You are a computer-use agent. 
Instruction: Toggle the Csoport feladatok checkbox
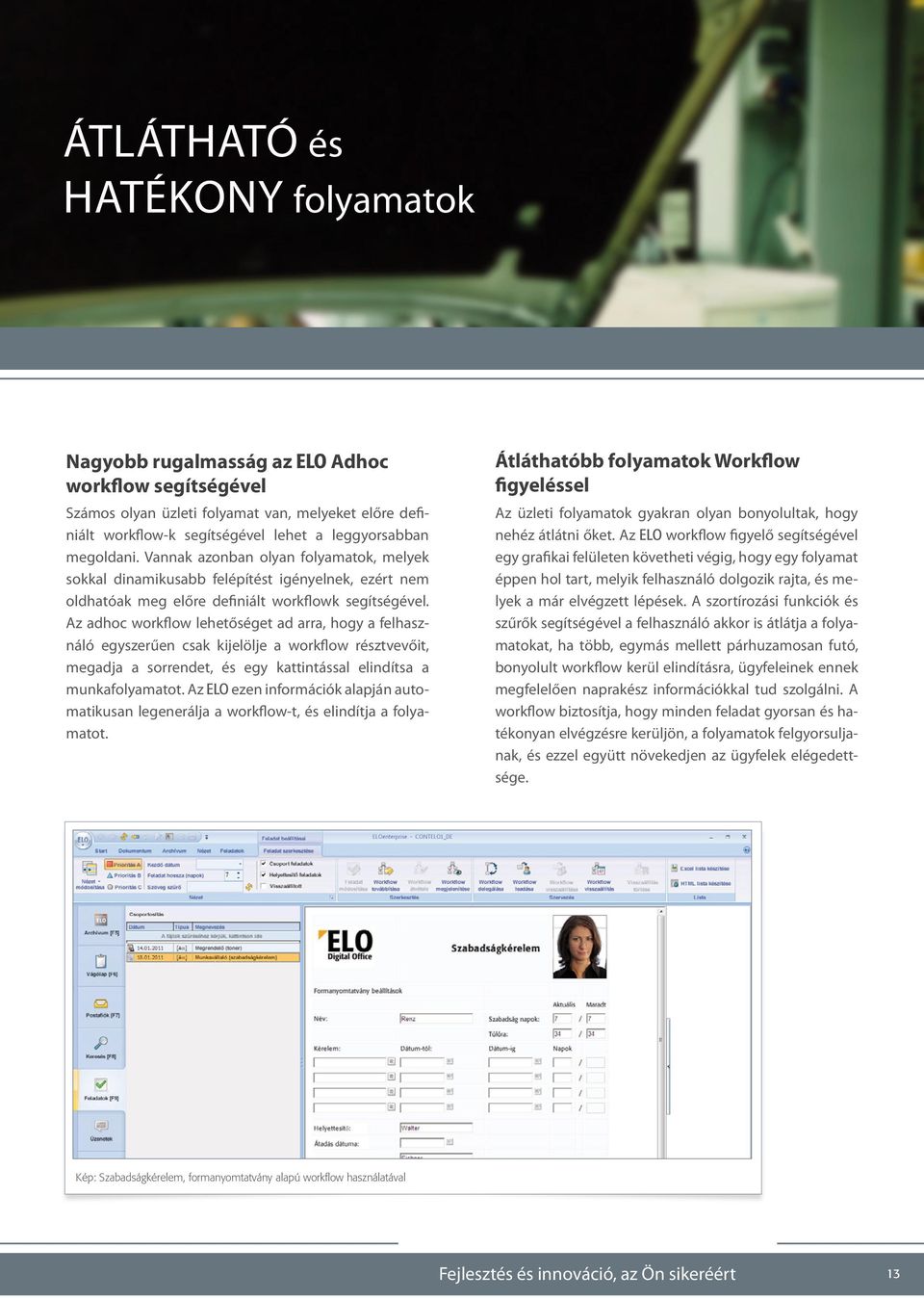click(264, 864)
